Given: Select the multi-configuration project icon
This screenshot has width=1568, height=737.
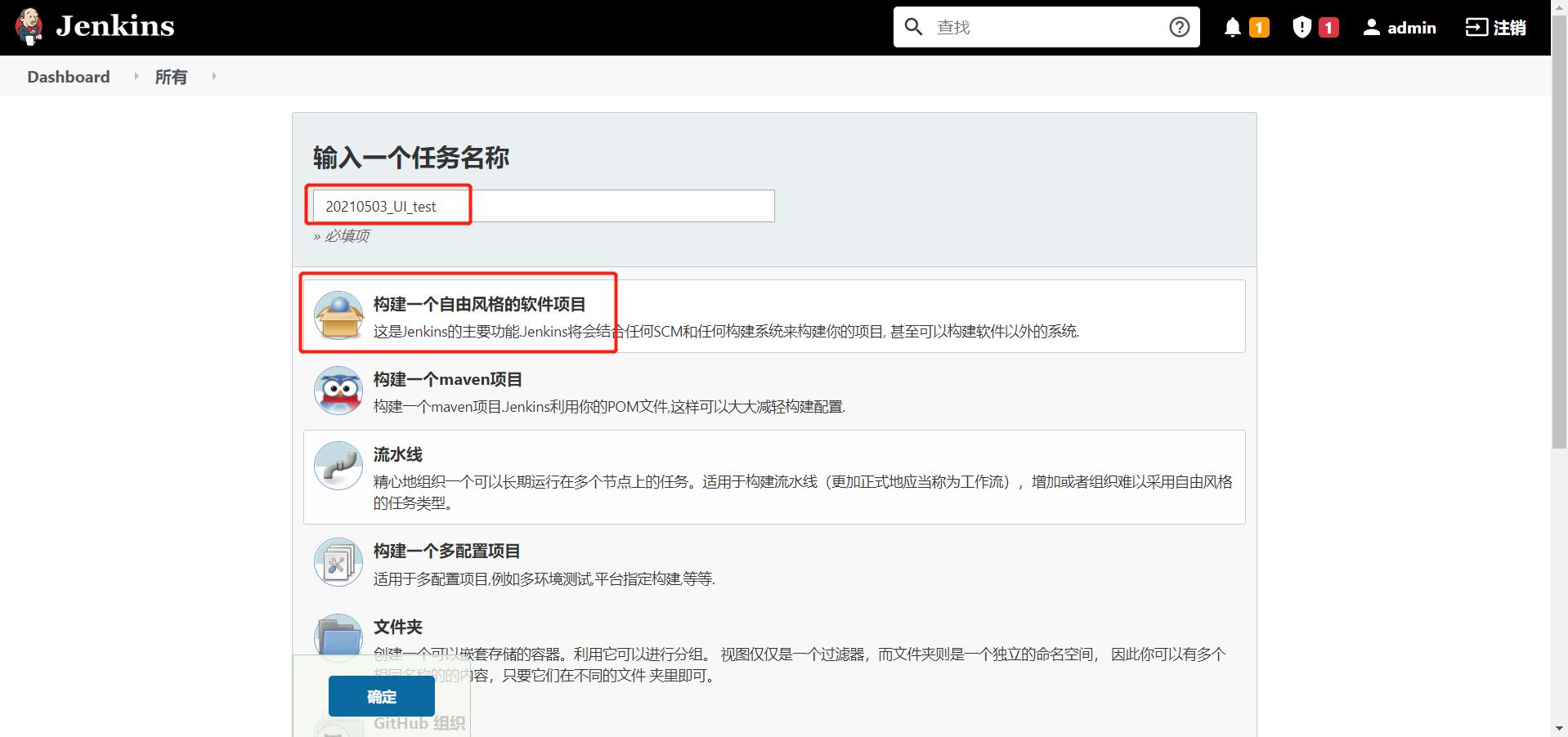Looking at the screenshot, I should 338,562.
